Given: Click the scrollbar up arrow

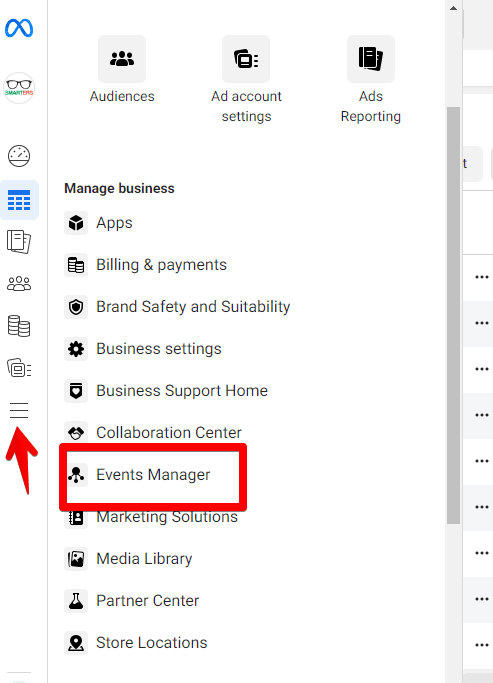Looking at the screenshot, I should (453, 8).
